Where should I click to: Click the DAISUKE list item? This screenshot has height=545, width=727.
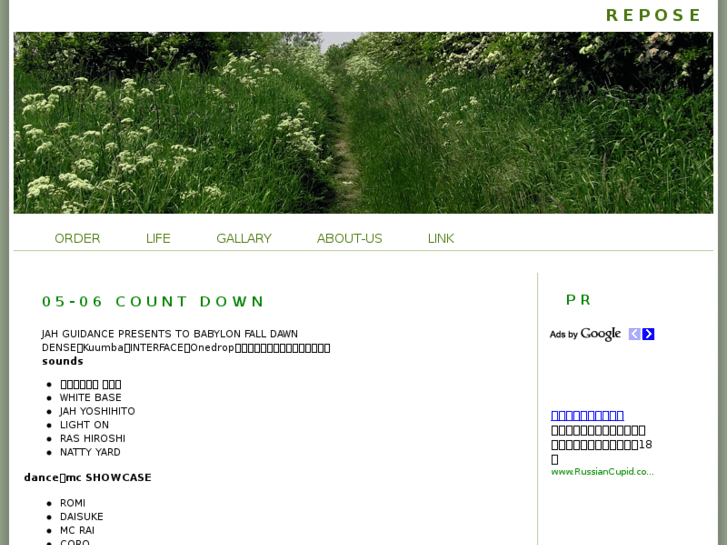tap(82, 517)
